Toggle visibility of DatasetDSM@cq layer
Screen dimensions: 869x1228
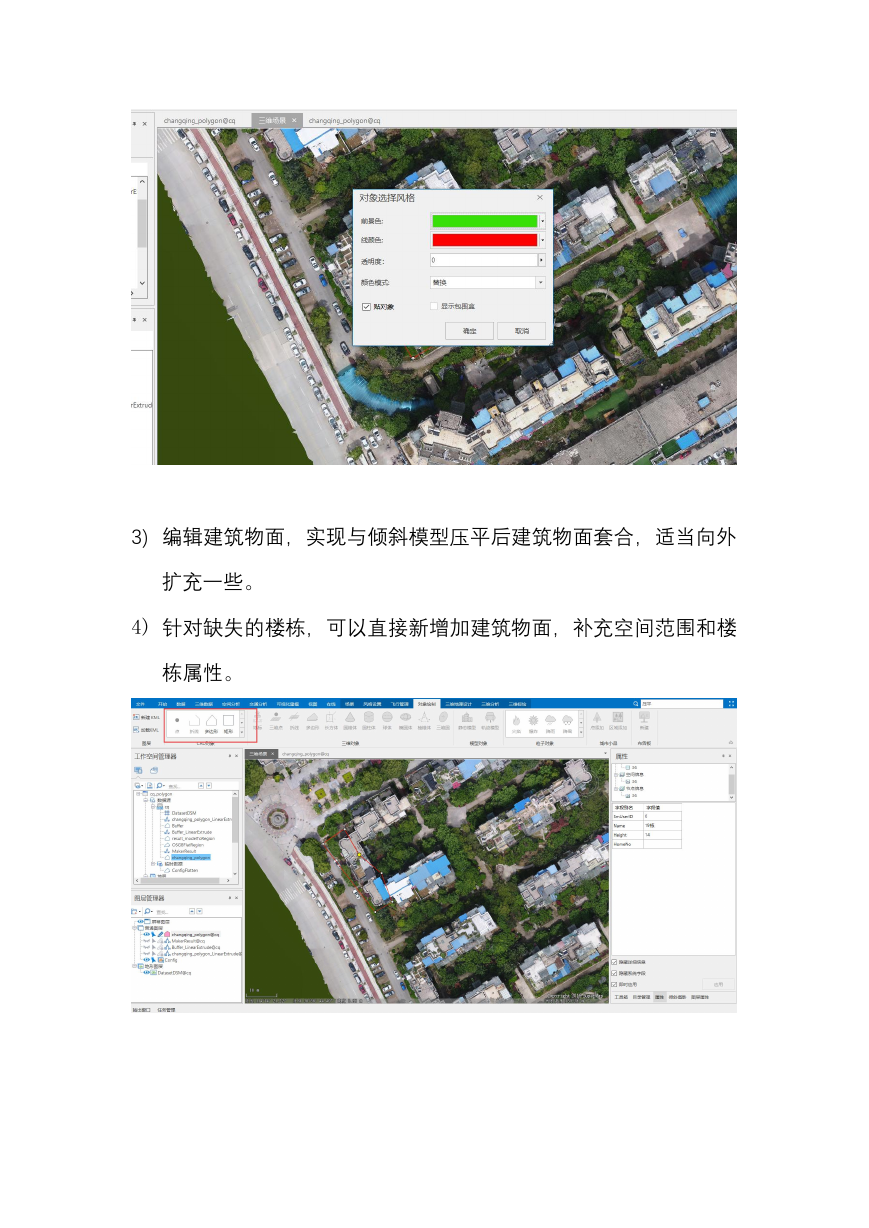click(146, 972)
